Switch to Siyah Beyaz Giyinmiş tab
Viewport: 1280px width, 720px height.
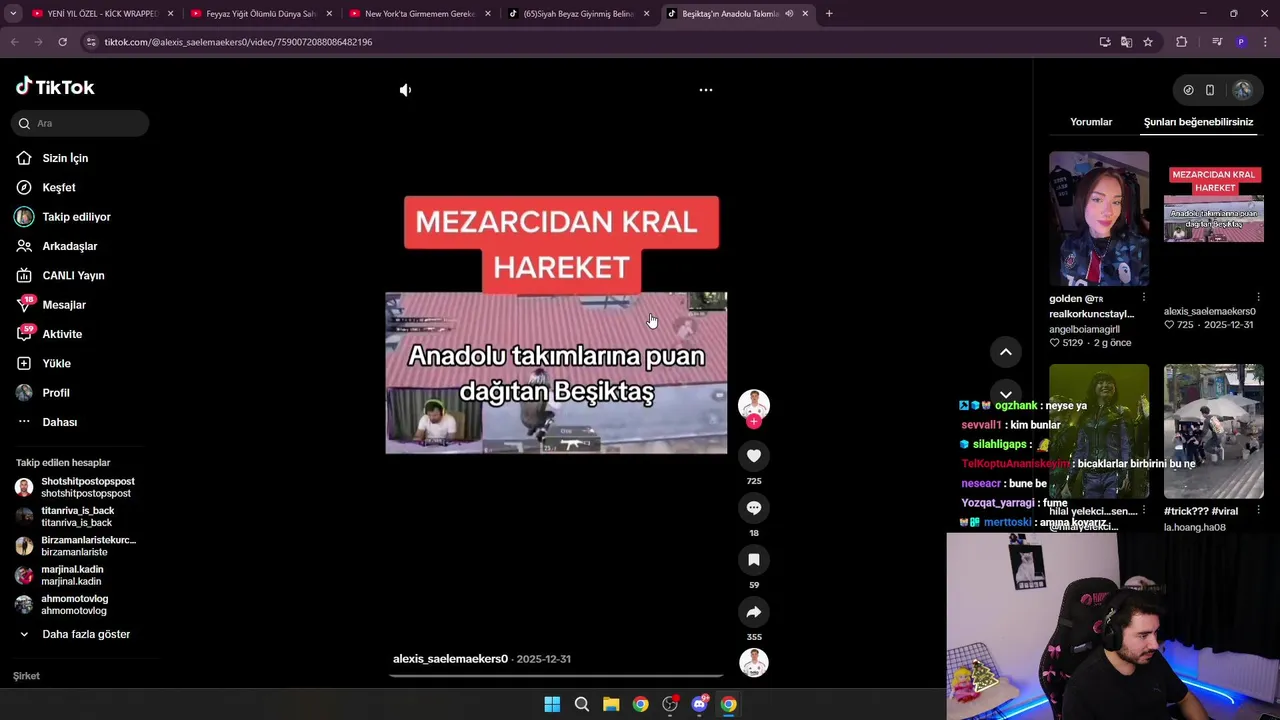[578, 14]
